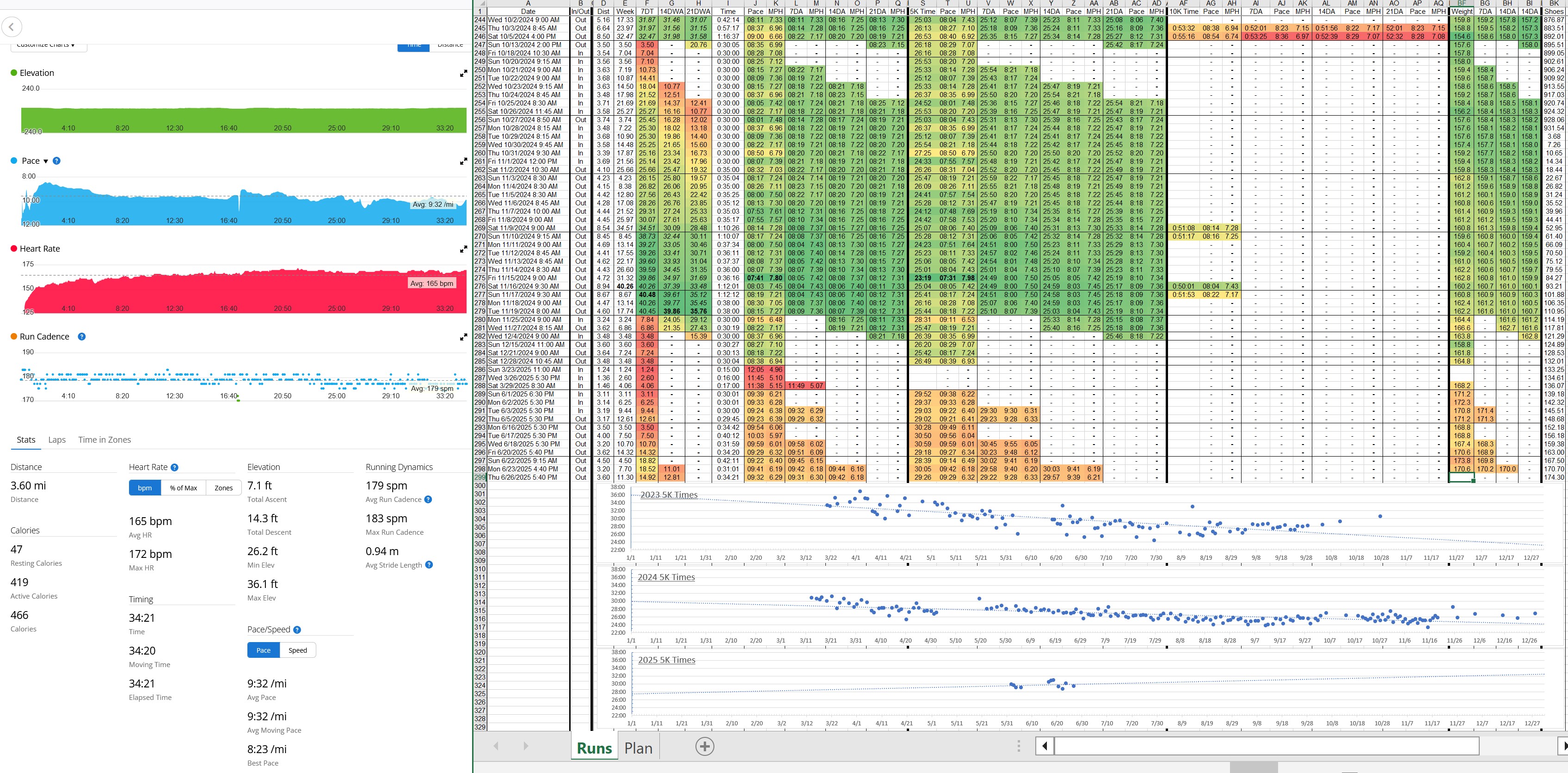Viewport: 1568px width, 773px height.
Task: Click the 'Avg: 9:32 /mi' label on Pace chart
Action: [x=433, y=204]
